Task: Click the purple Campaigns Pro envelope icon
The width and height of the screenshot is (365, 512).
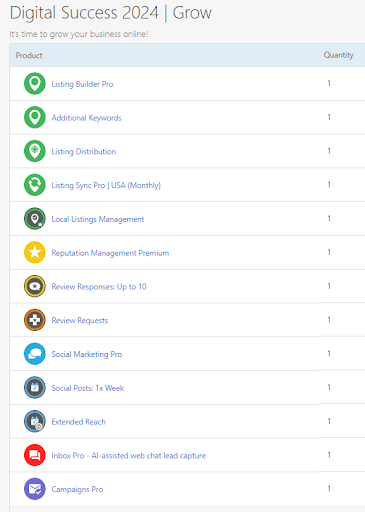Action: (x=35, y=489)
